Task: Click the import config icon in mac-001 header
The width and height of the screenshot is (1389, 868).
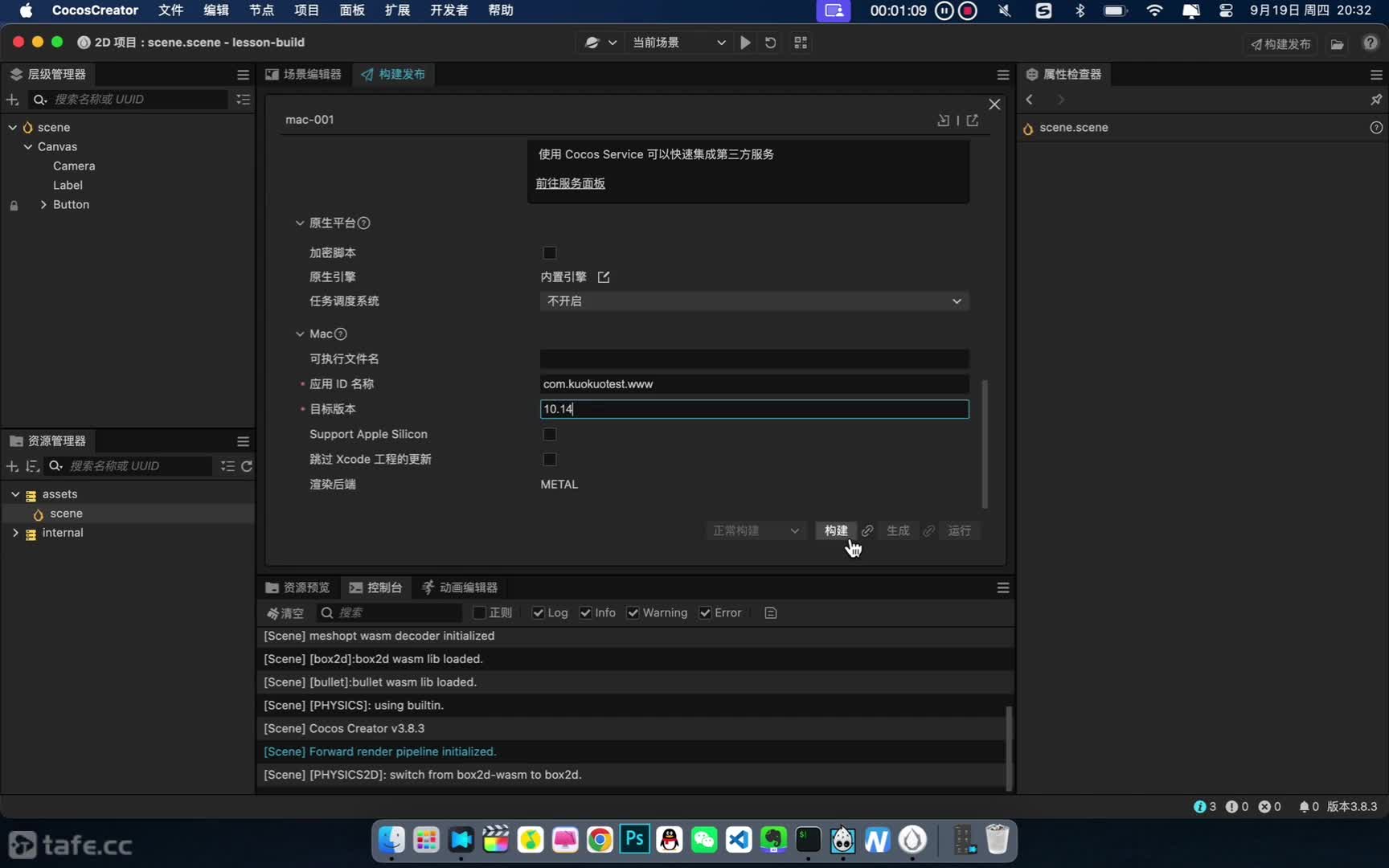Action: click(944, 121)
